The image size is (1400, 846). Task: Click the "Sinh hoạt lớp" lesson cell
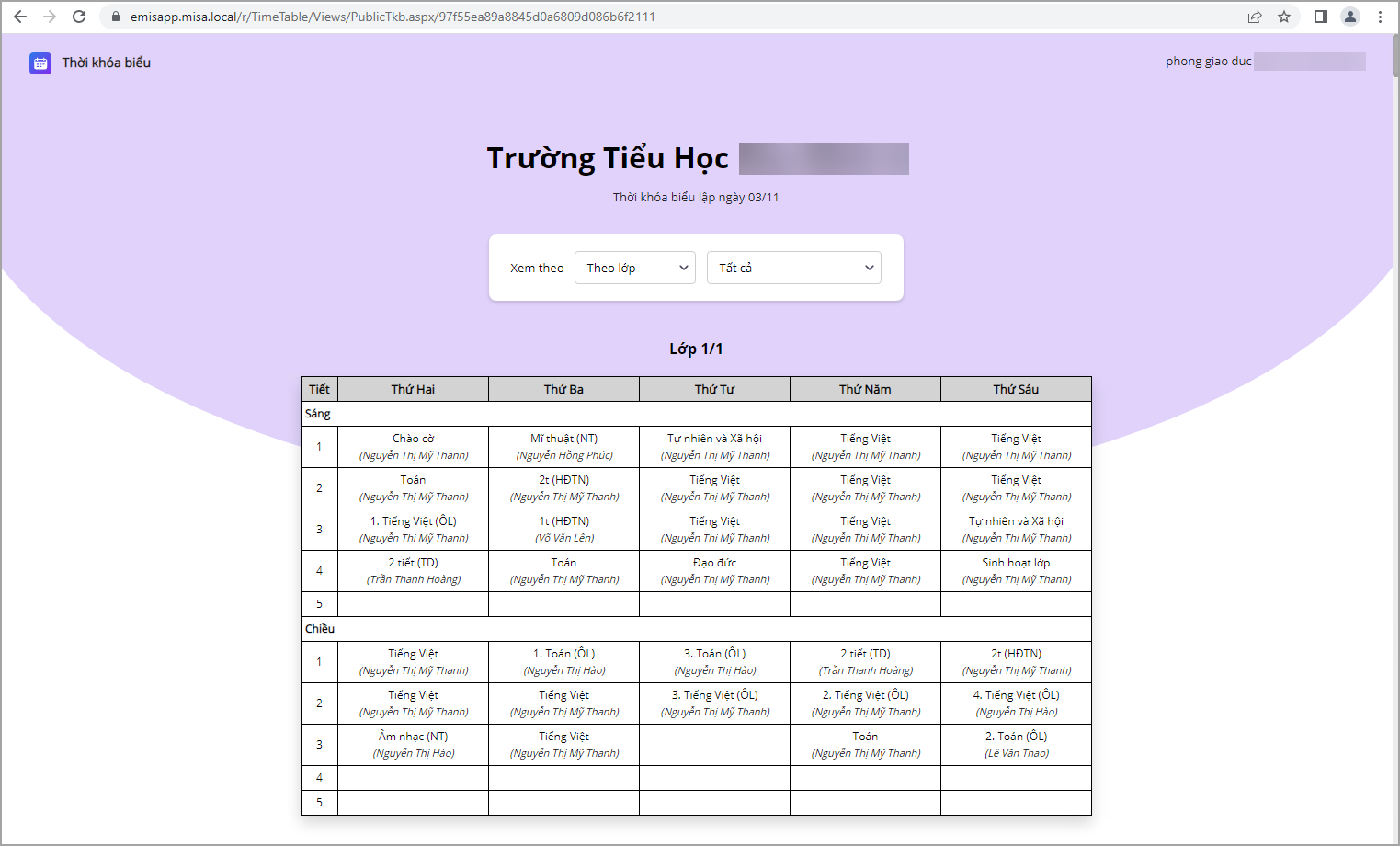[1016, 571]
